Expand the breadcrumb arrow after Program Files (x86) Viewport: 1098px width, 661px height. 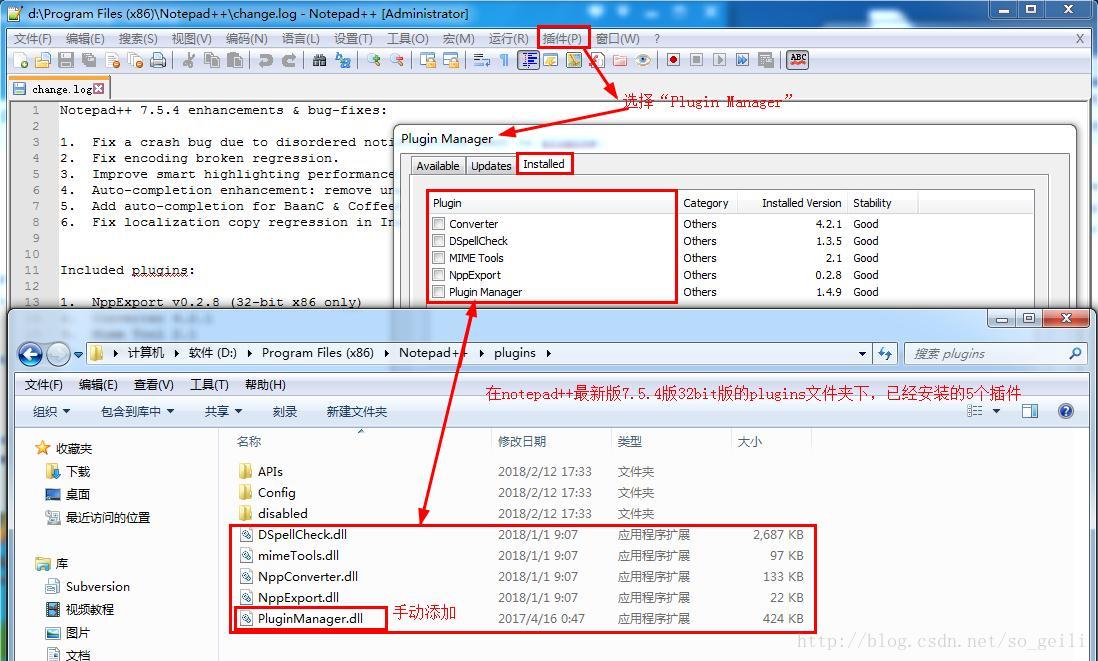point(387,353)
